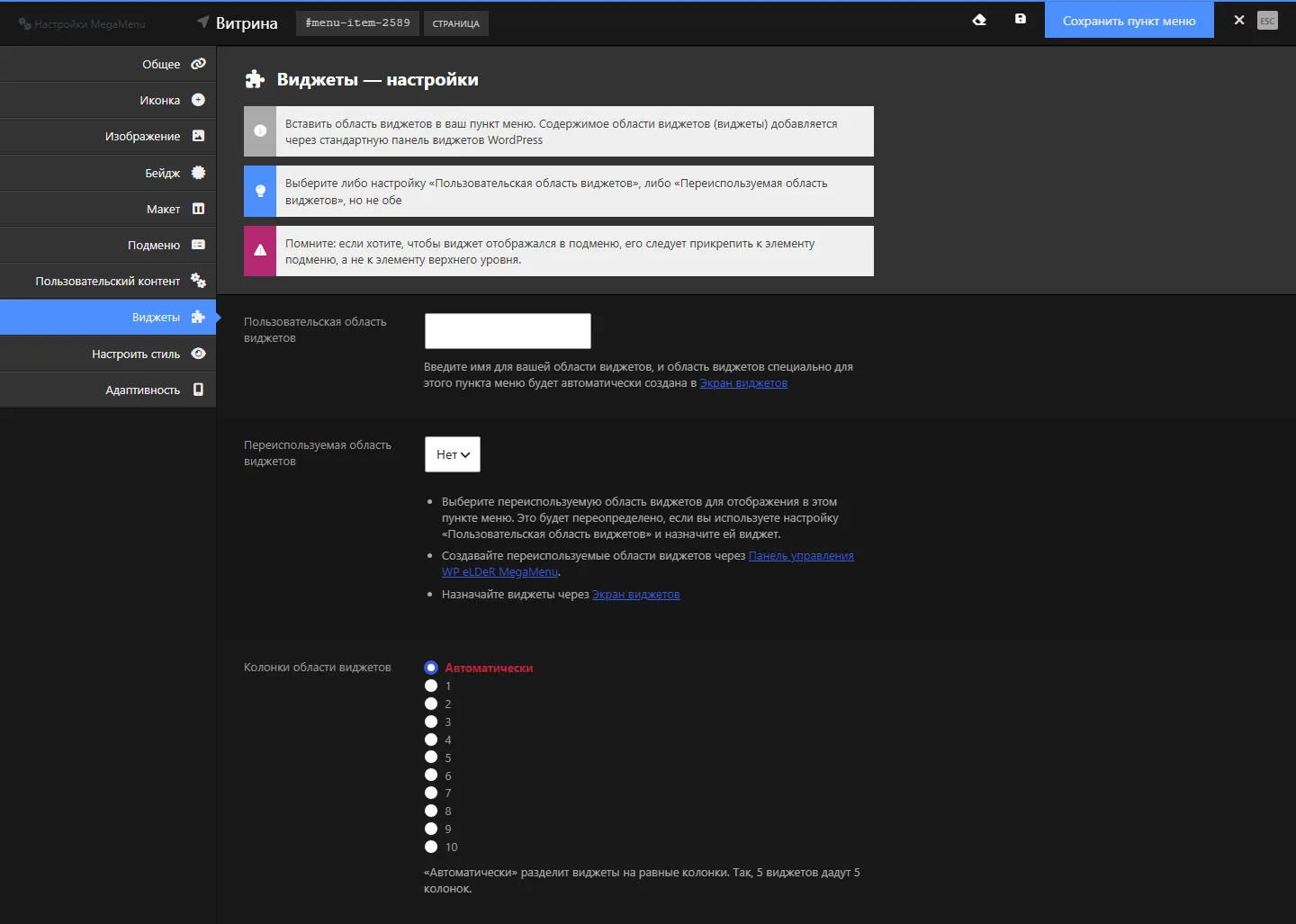This screenshot has height=924, width=1296.
Task: Click the Подменю sidebar label
Action: (154, 245)
